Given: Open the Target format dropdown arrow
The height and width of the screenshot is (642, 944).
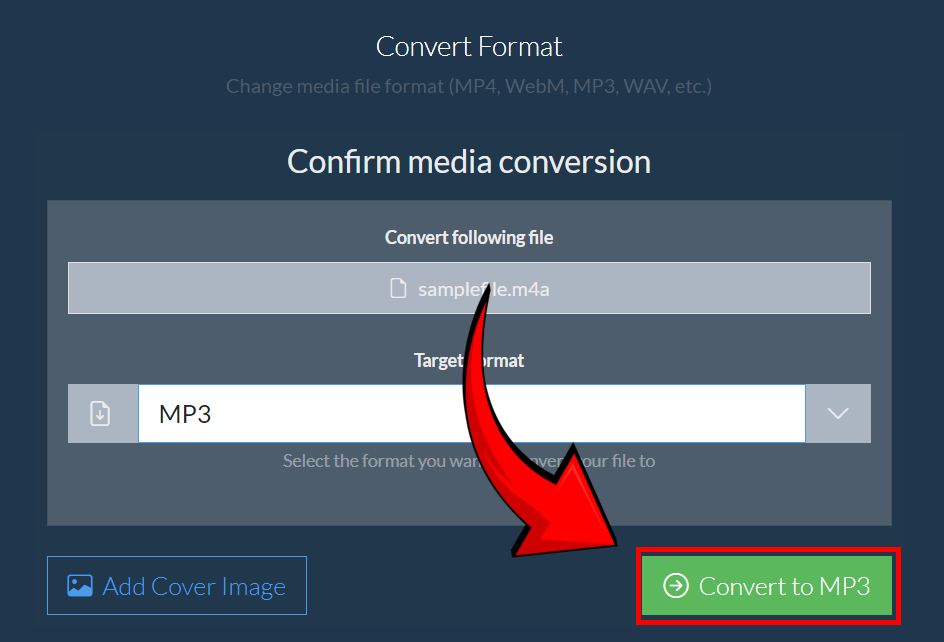Looking at the screenshot, I should [x=838, y=413].
